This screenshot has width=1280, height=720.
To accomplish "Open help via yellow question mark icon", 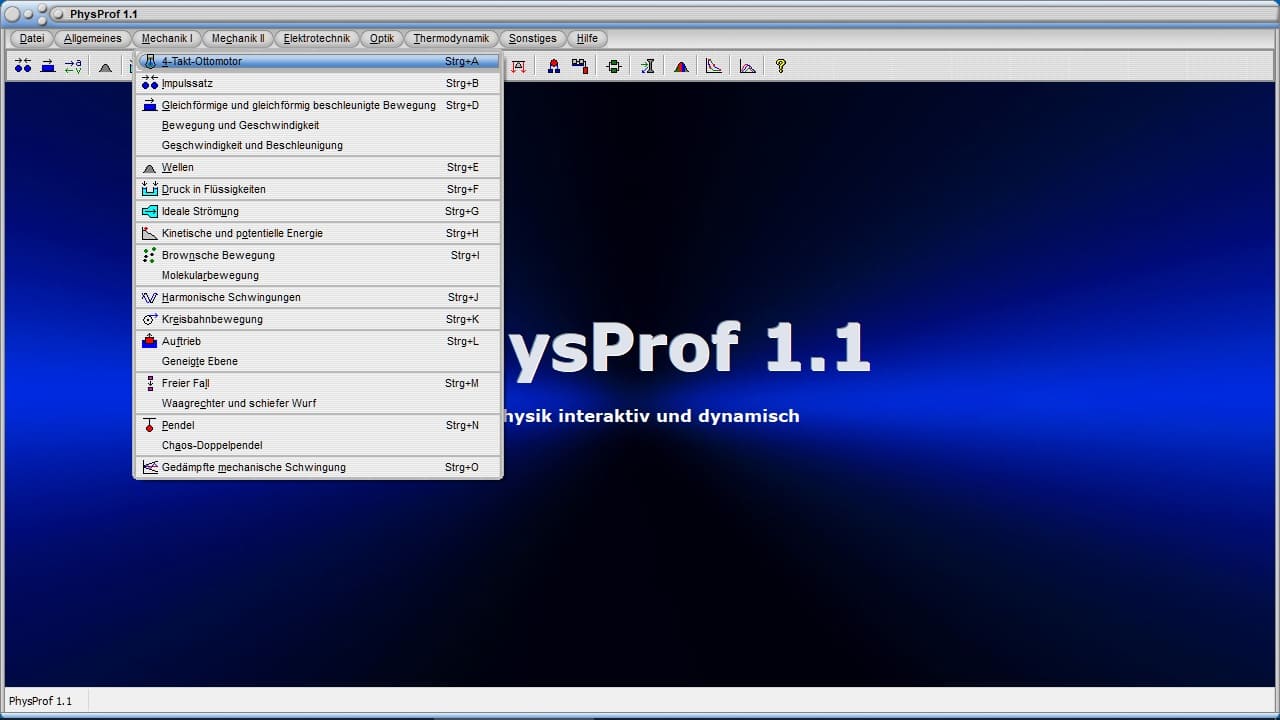I will (781, 66).
